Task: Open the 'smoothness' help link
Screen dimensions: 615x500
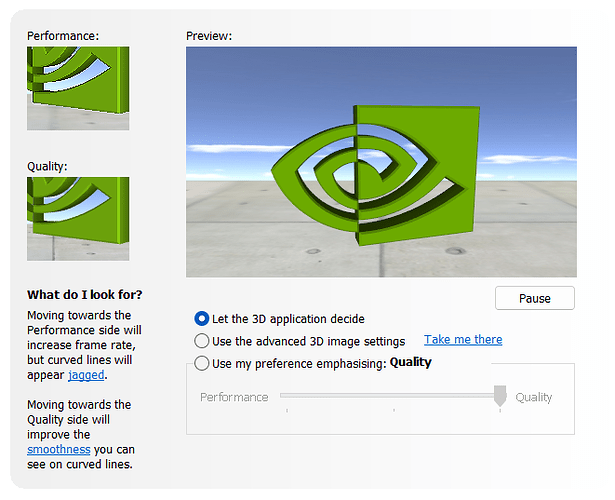Action: 58,449
